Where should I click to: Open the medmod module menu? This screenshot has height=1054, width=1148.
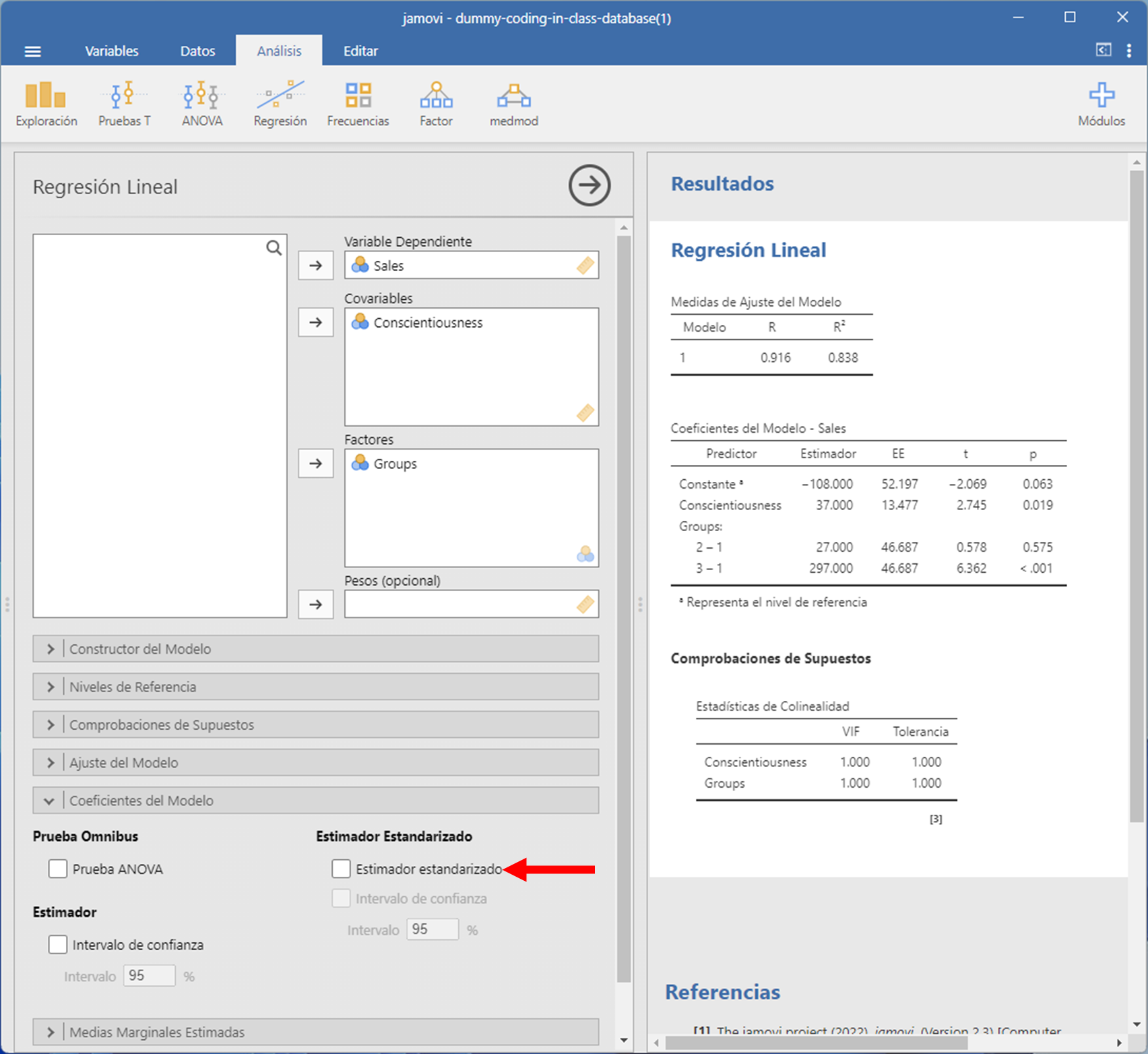click(513, 104)
